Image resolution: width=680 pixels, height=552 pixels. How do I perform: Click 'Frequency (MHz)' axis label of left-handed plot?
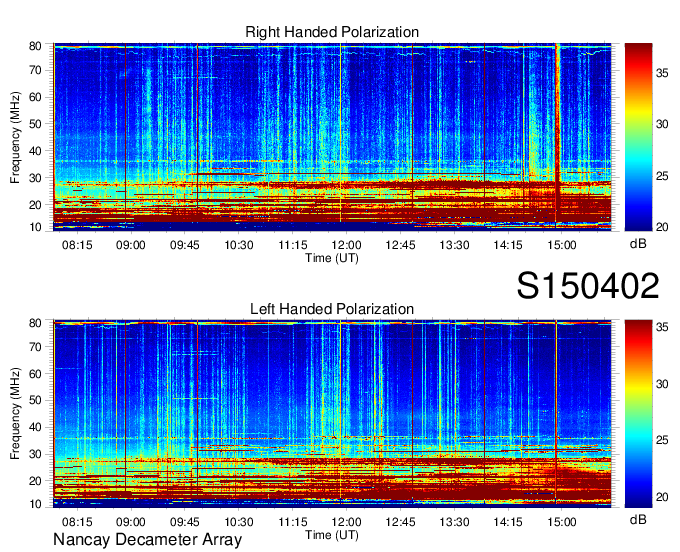point(15,414)
